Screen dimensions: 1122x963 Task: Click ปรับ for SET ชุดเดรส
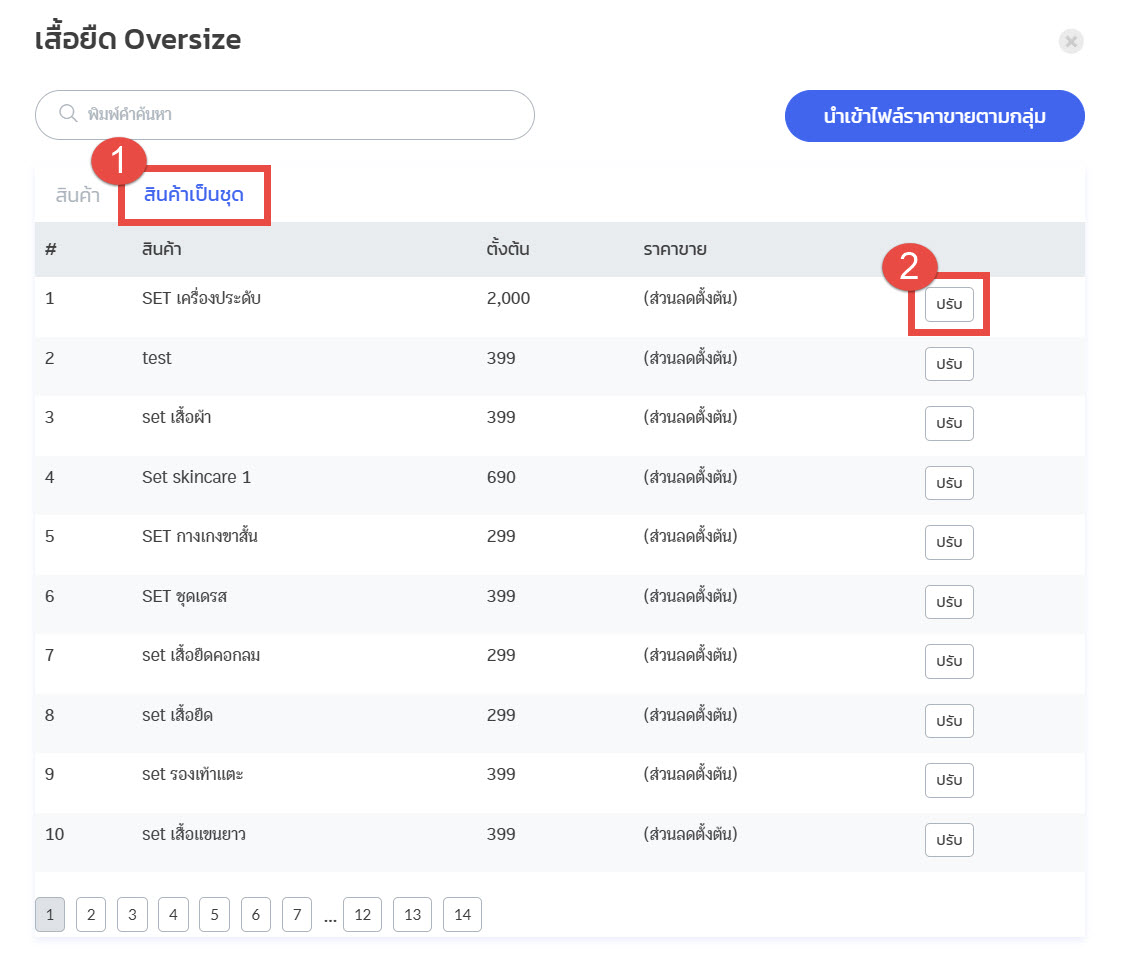coord(948,602)
